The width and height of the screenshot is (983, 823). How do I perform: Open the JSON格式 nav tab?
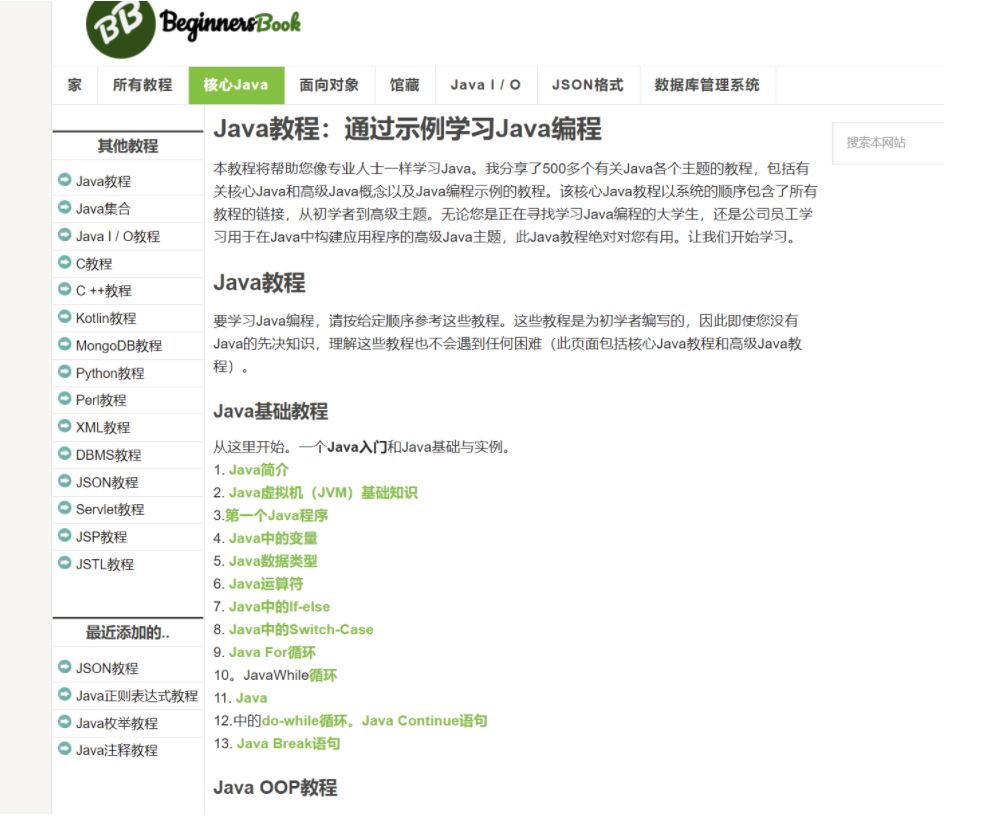589,85
